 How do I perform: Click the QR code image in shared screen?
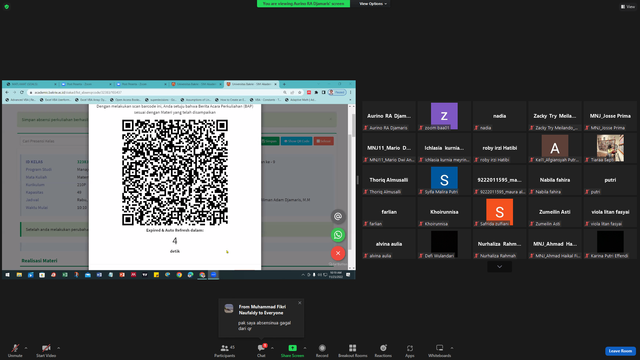[x=175, y=172]
